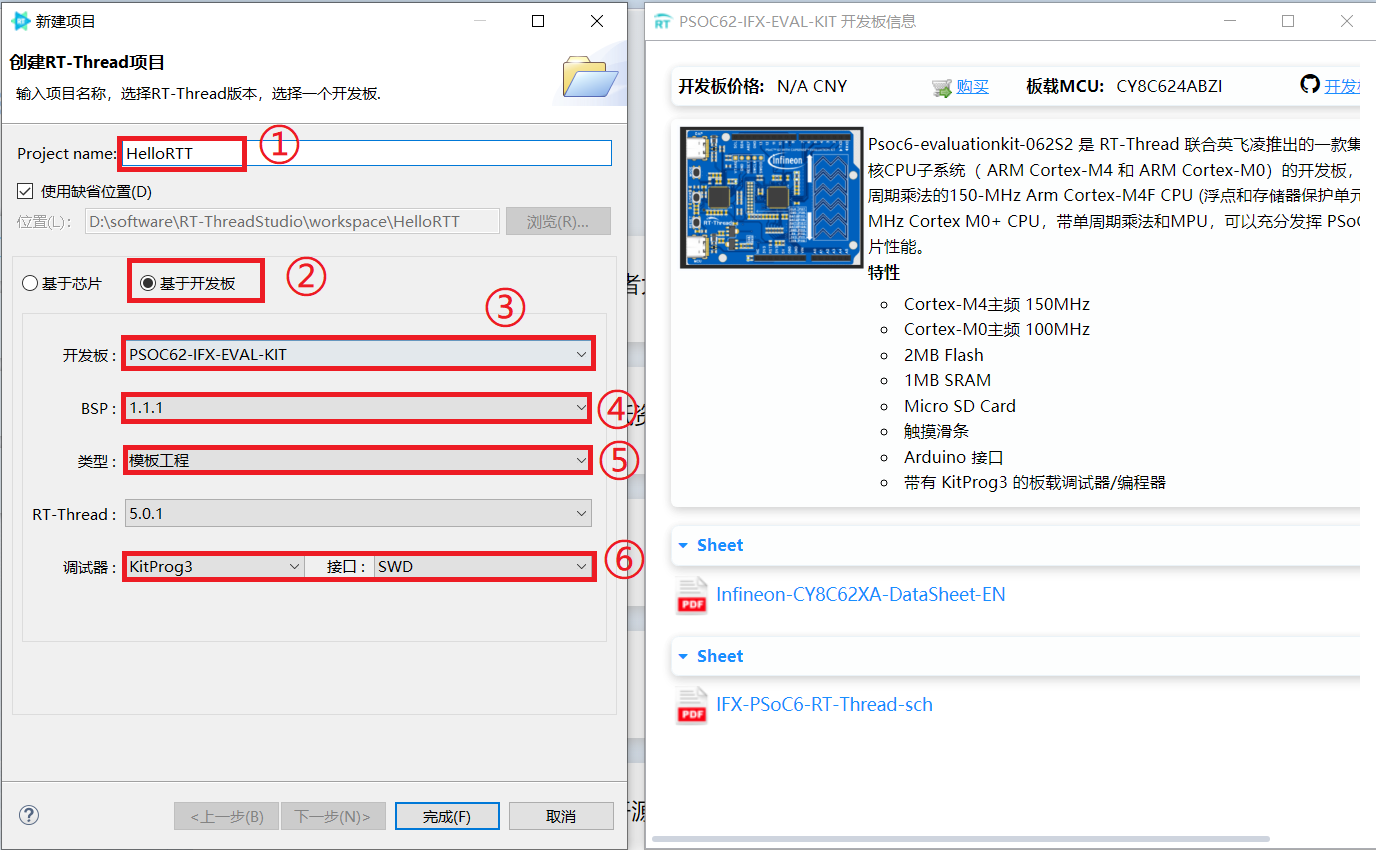Click the 'Micro SD Card' feature text
Screen dimensions: 1376x850
click(960, 406)
